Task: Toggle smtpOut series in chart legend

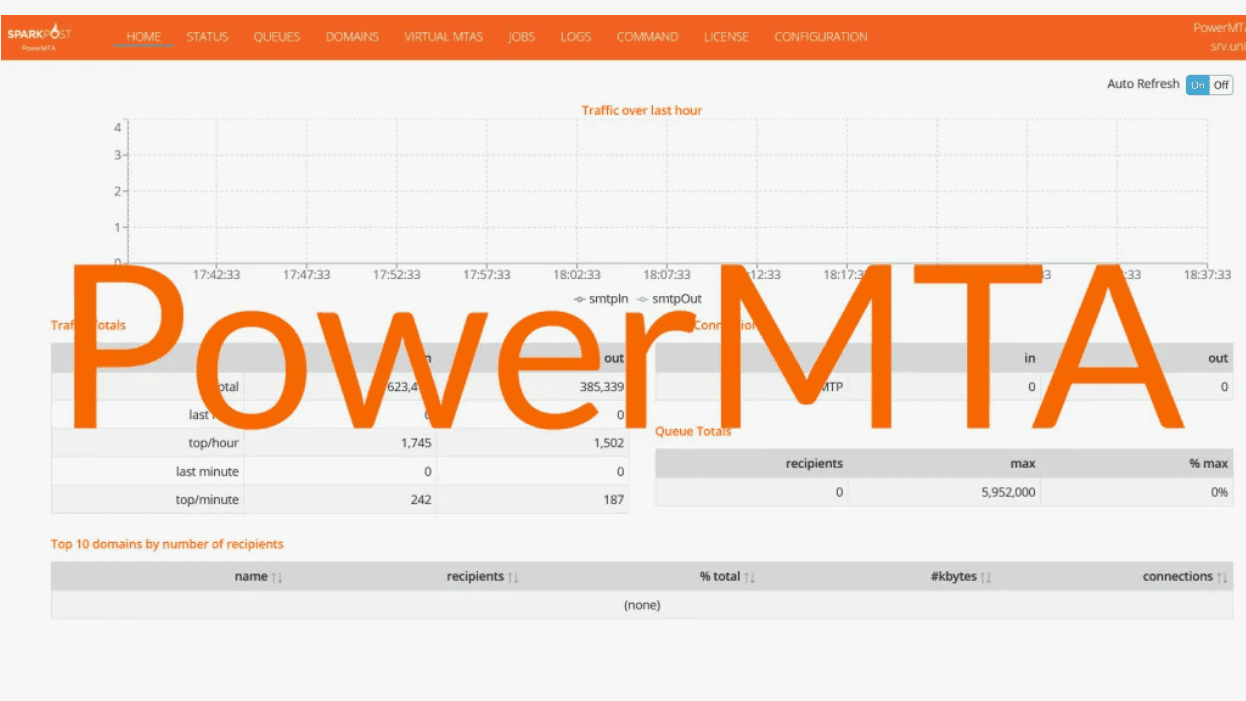Action: [669, 299]
